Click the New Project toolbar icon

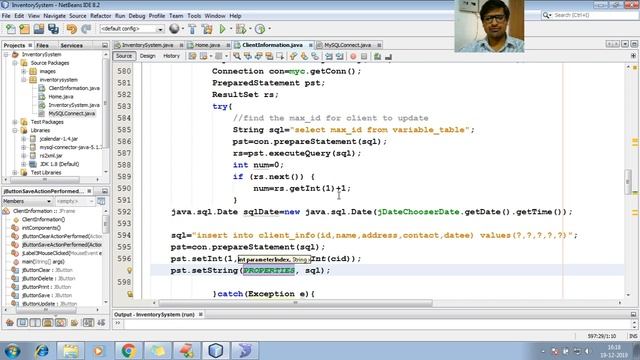pos(24,29)
